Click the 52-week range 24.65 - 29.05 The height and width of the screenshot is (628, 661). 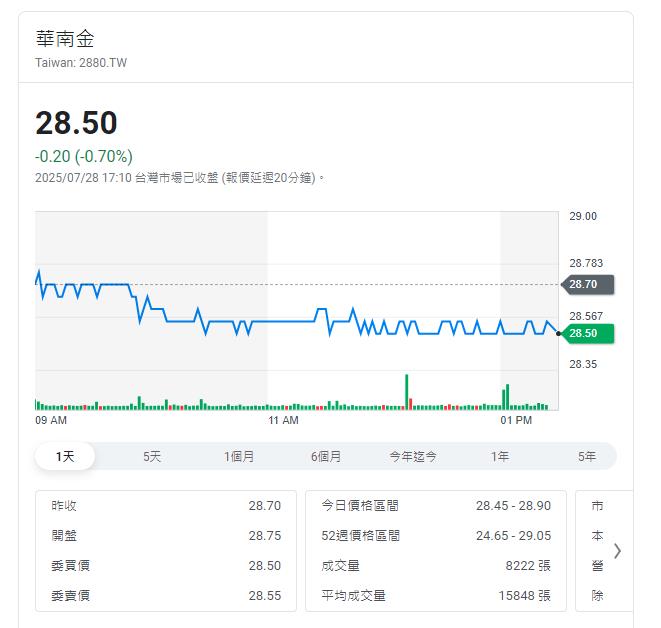[x=513, y=536]
